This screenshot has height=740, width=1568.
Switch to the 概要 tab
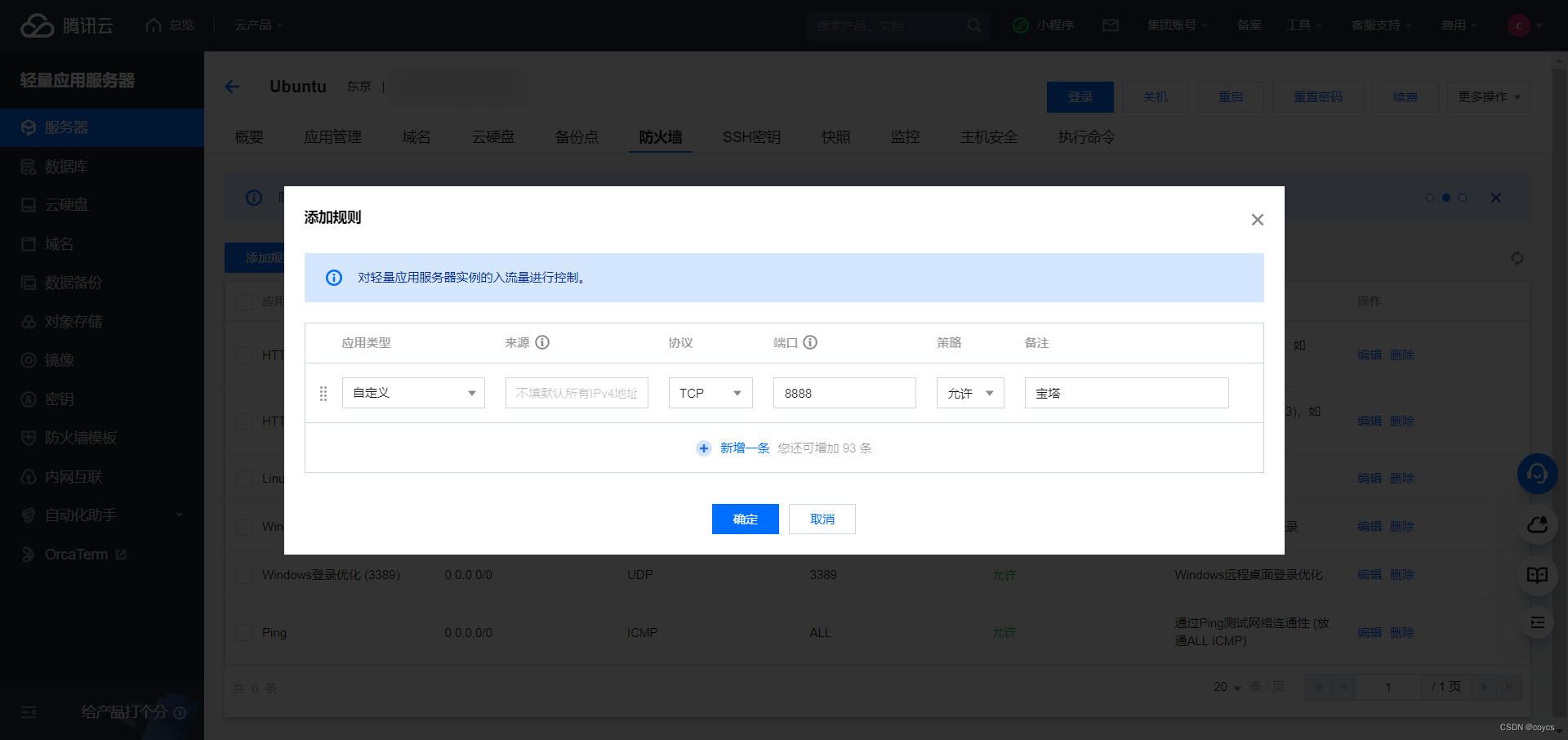click(249, 137)
